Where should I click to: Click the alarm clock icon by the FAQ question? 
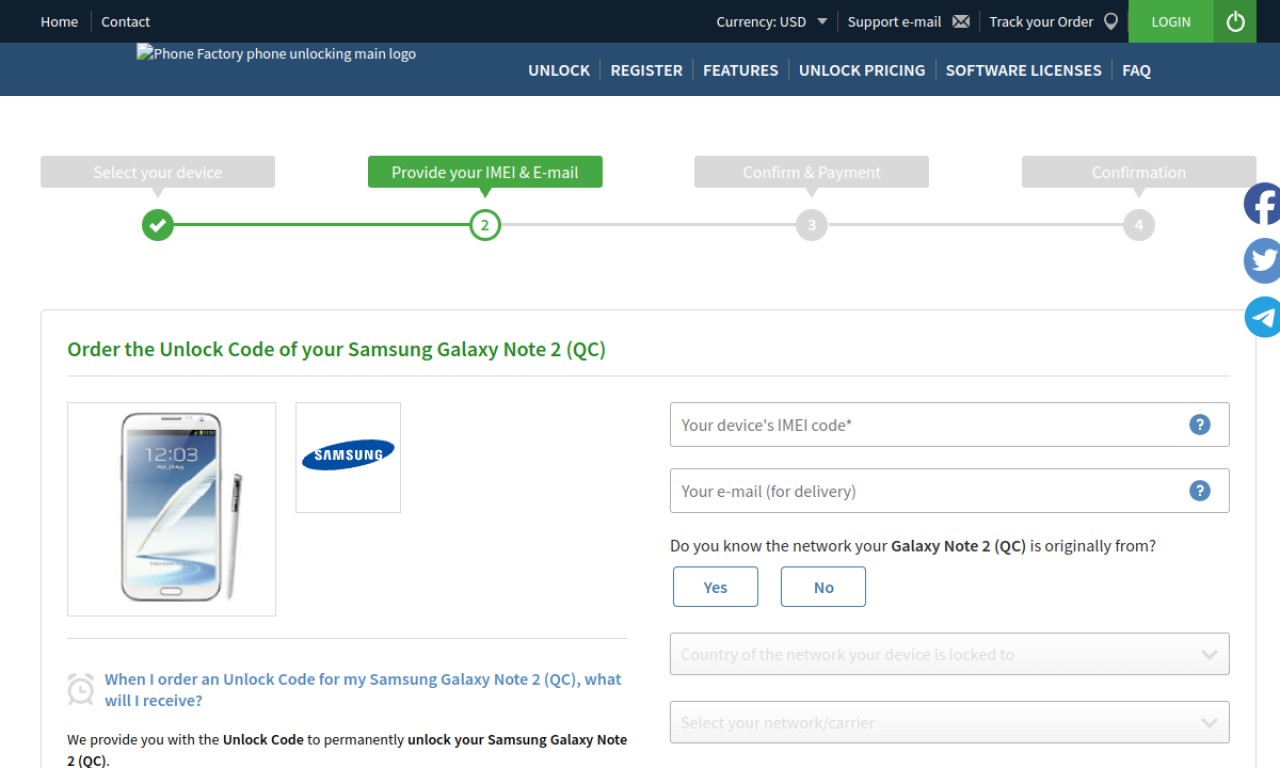point(81,689)
